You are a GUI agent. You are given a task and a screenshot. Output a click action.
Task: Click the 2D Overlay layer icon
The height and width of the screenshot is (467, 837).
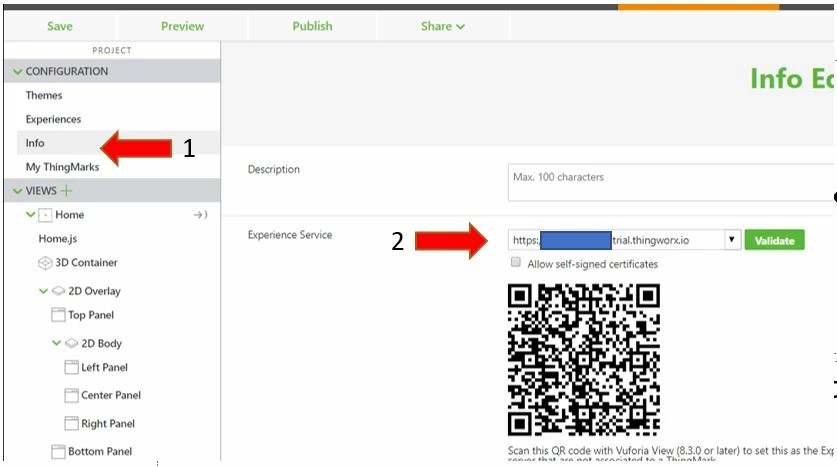58,291
